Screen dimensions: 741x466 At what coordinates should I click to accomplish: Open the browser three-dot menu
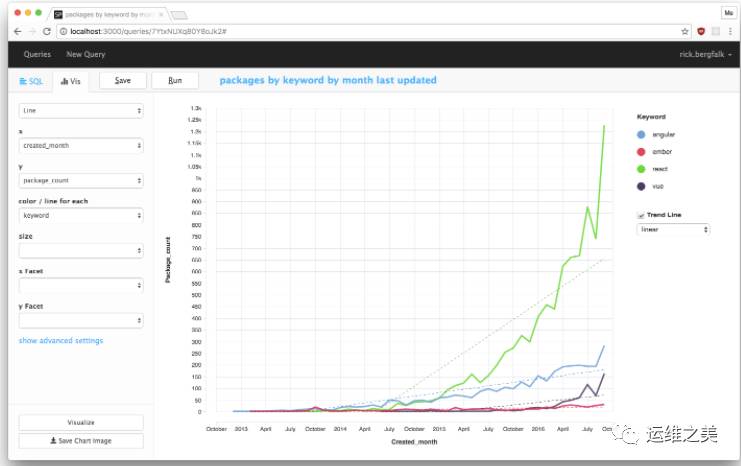(730, 31)
